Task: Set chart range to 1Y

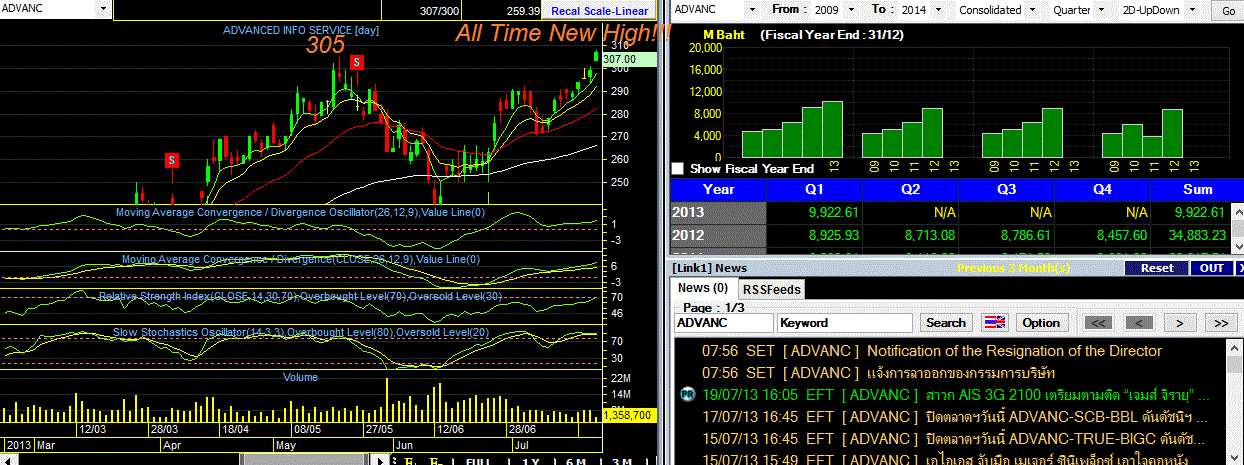Action: (x=531, y=461)
